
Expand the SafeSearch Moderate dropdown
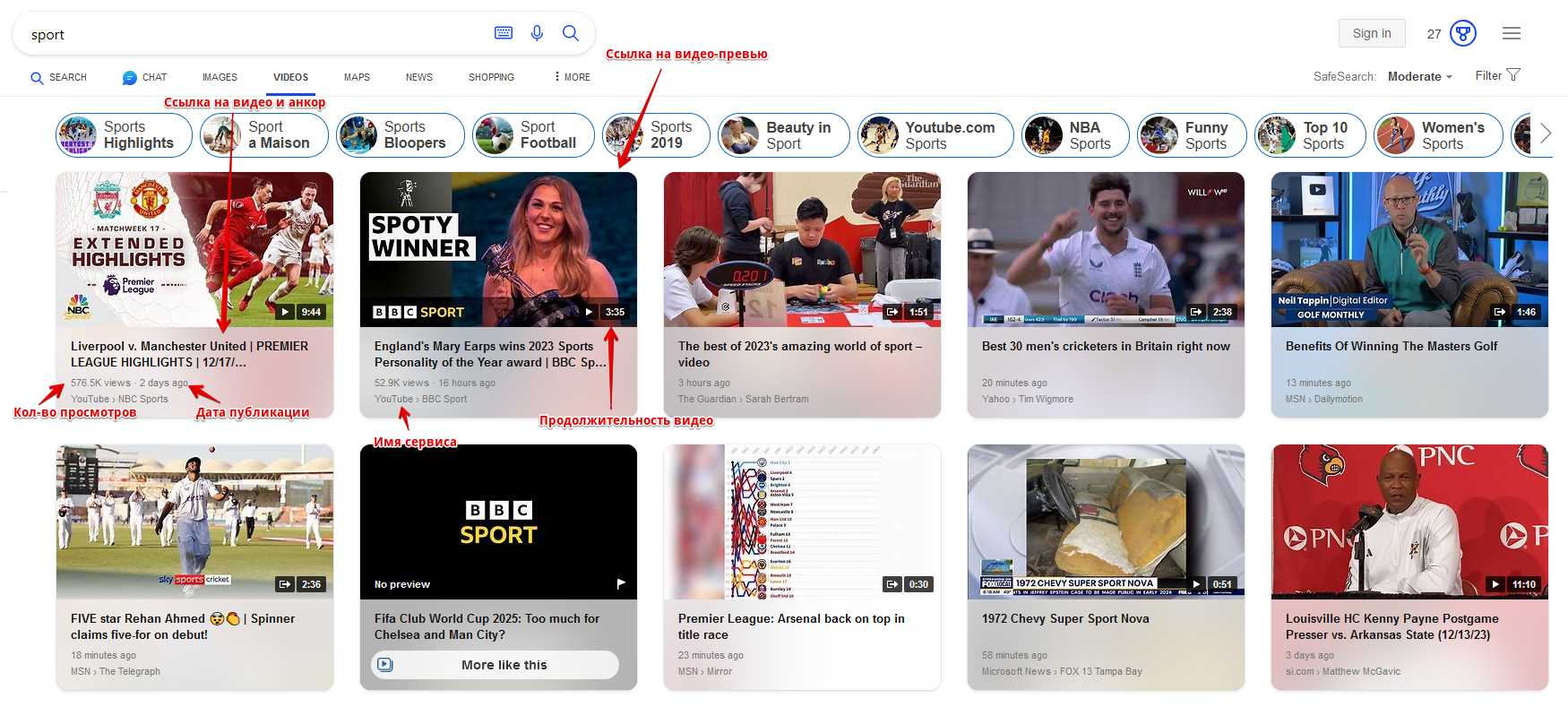point(1419,77)
